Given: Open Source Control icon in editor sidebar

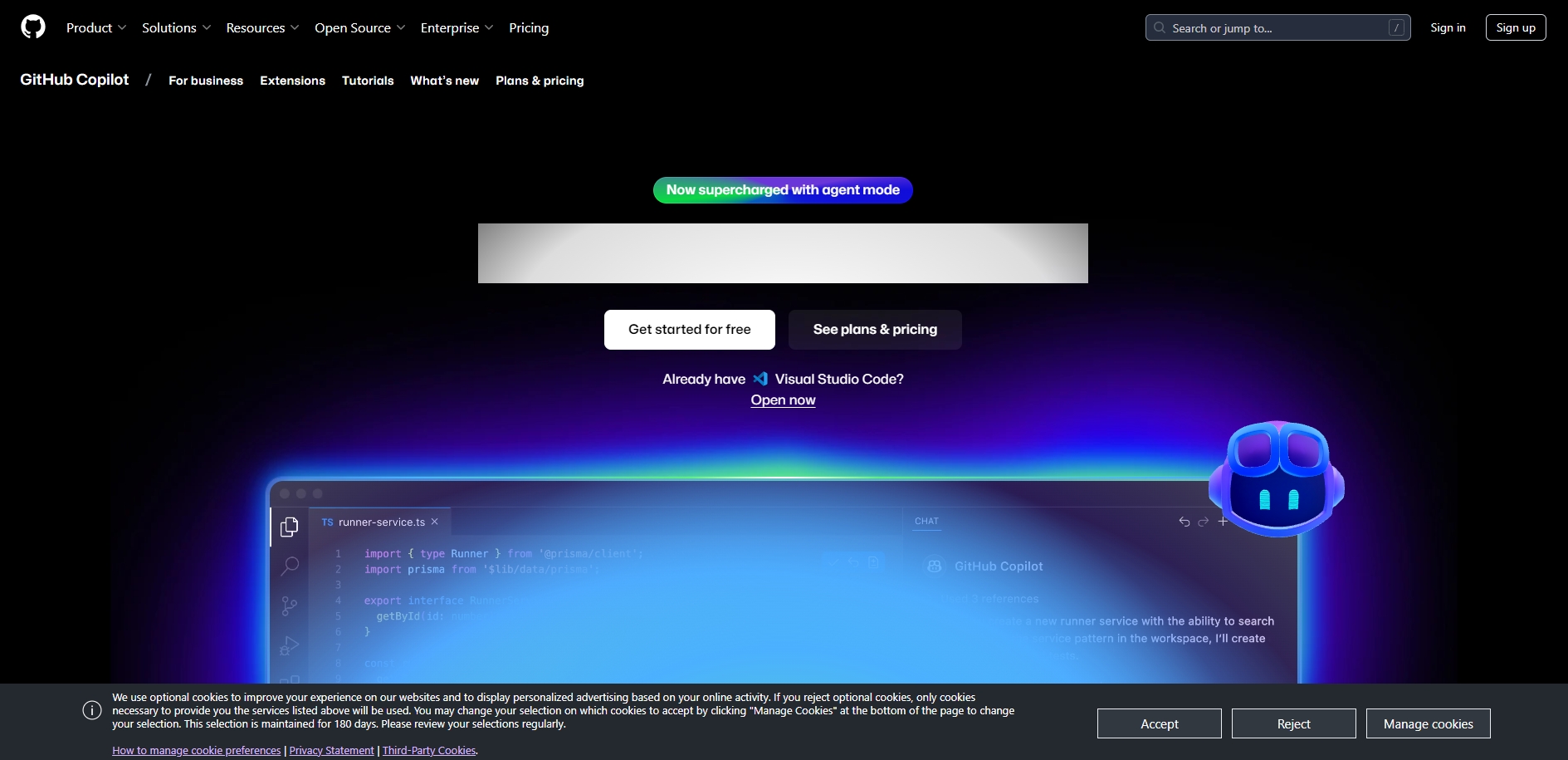Looking at the screenshot, I should coord(290,606).
